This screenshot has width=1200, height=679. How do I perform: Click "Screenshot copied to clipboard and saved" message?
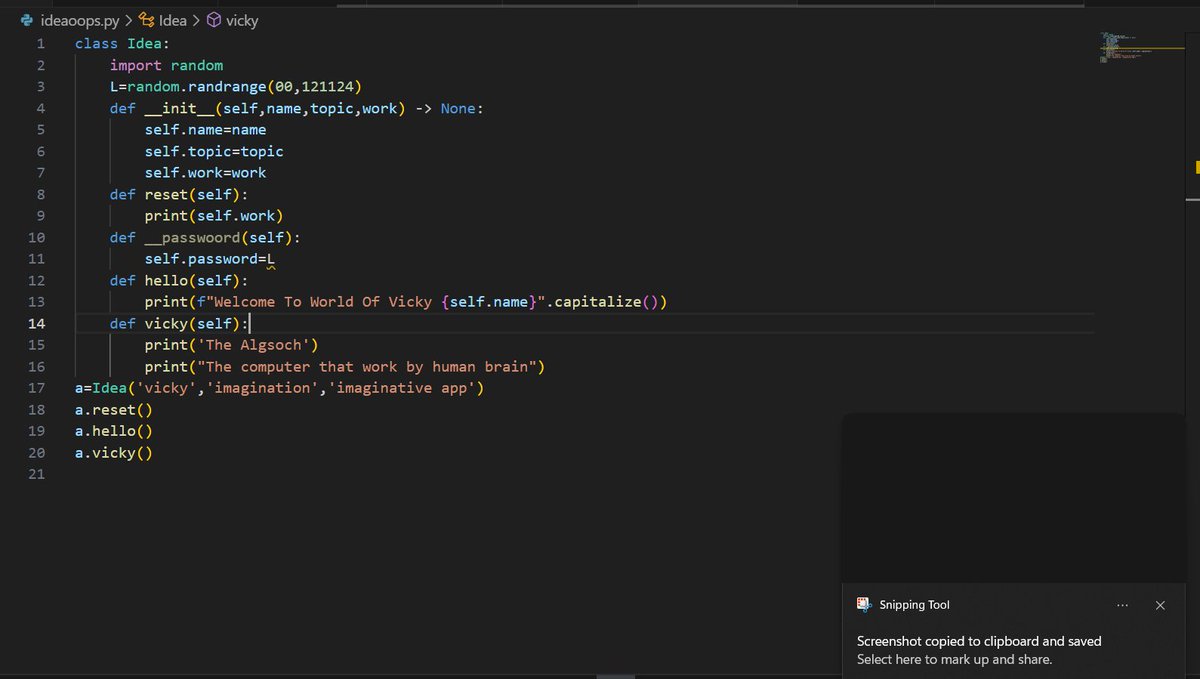pos(979,641)
